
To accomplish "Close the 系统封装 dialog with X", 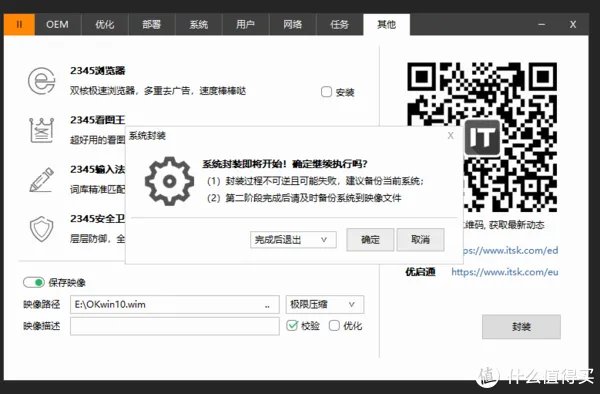I will [x=450, y=135].
